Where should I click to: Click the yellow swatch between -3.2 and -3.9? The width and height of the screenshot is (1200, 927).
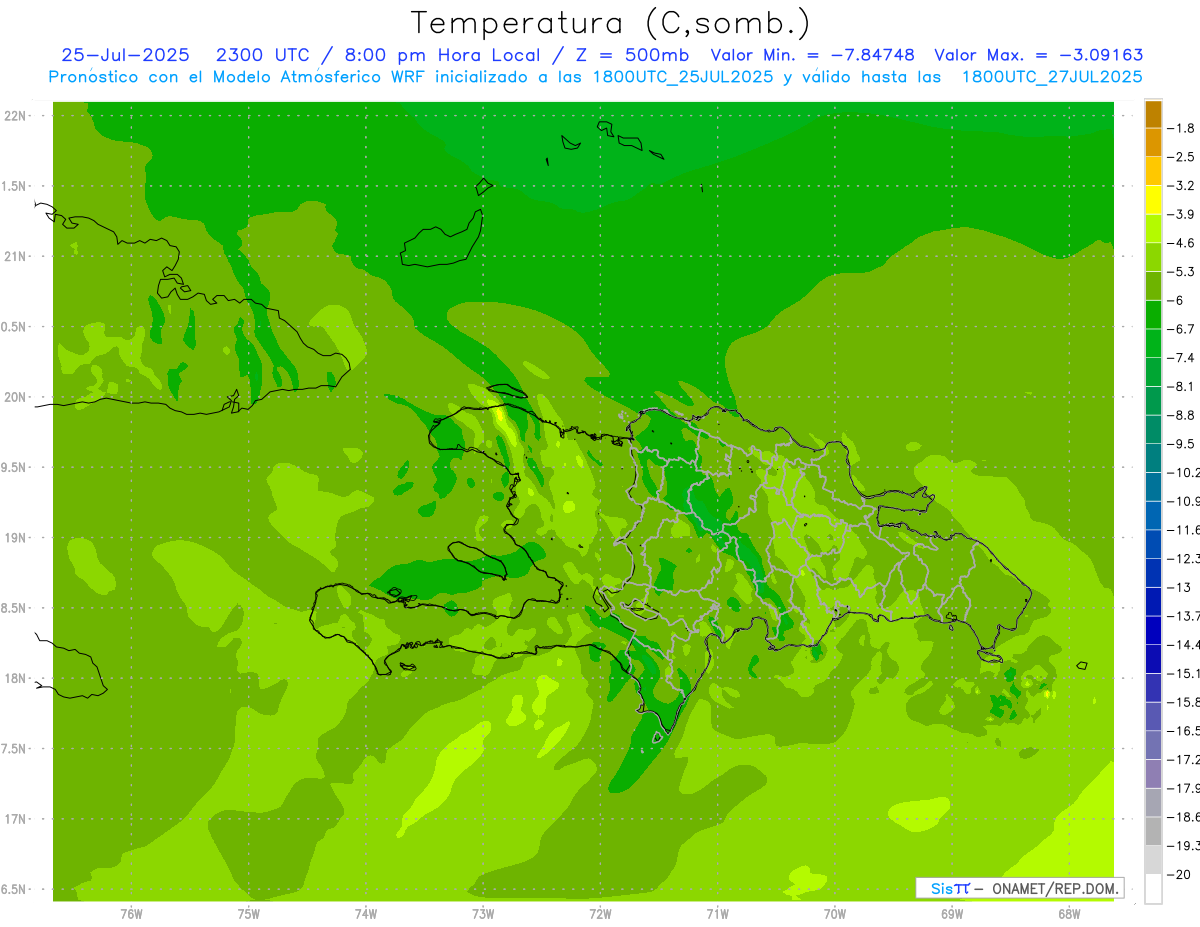1153,200
